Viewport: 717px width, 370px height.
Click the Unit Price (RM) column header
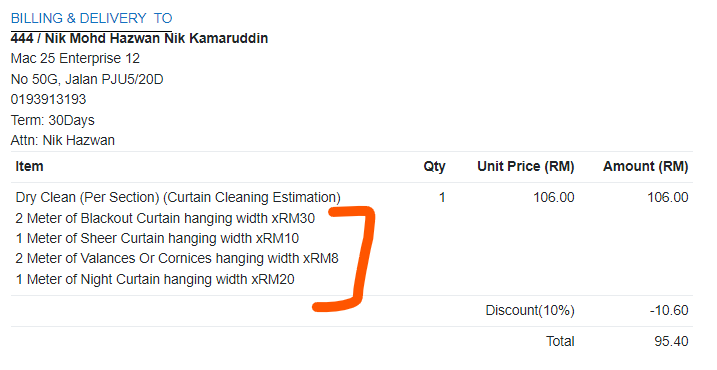(x=526, y=166)
